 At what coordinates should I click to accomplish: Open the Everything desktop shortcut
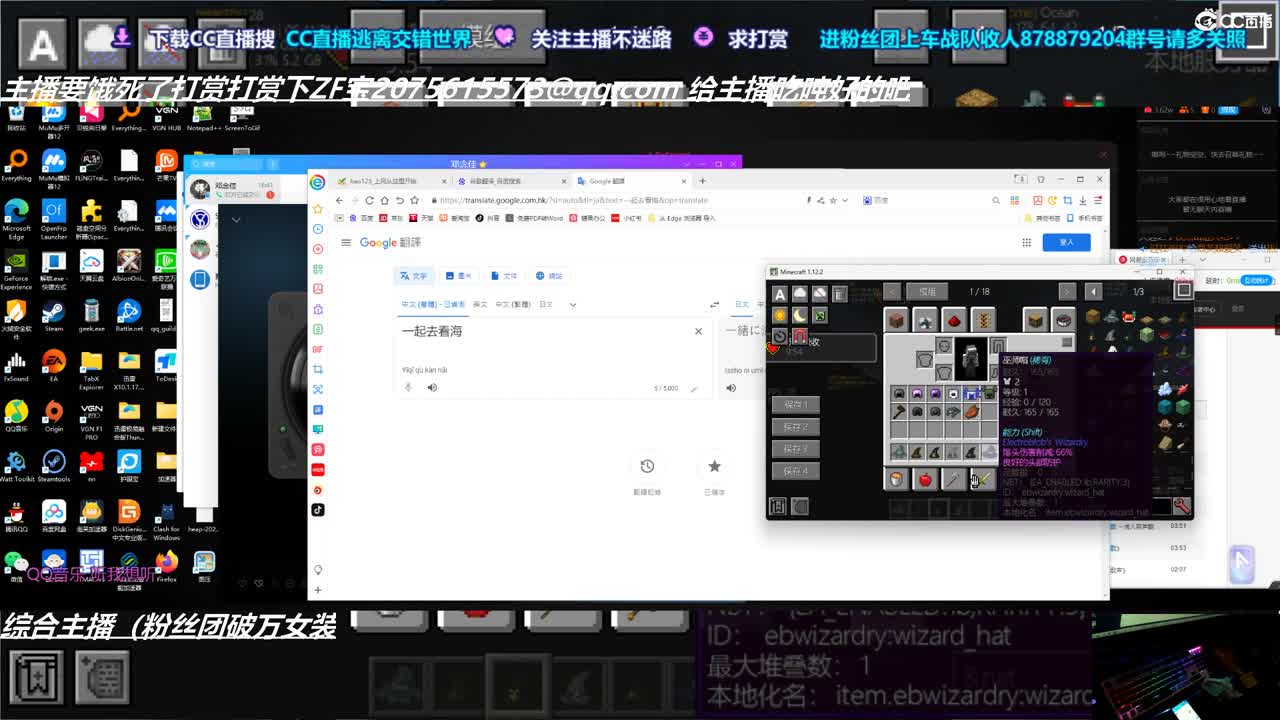16,165
